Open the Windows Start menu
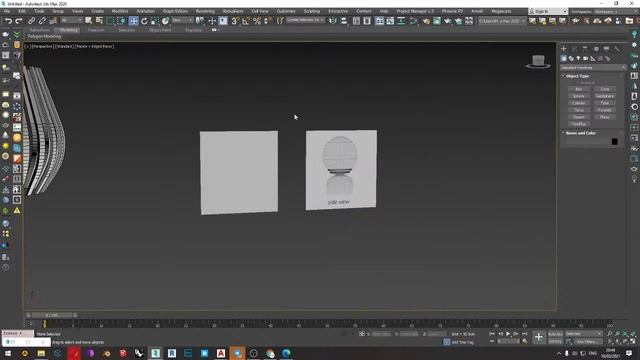The height and width of the screenshot is (360, 640). pyautogui.click(x=8, y=353)
